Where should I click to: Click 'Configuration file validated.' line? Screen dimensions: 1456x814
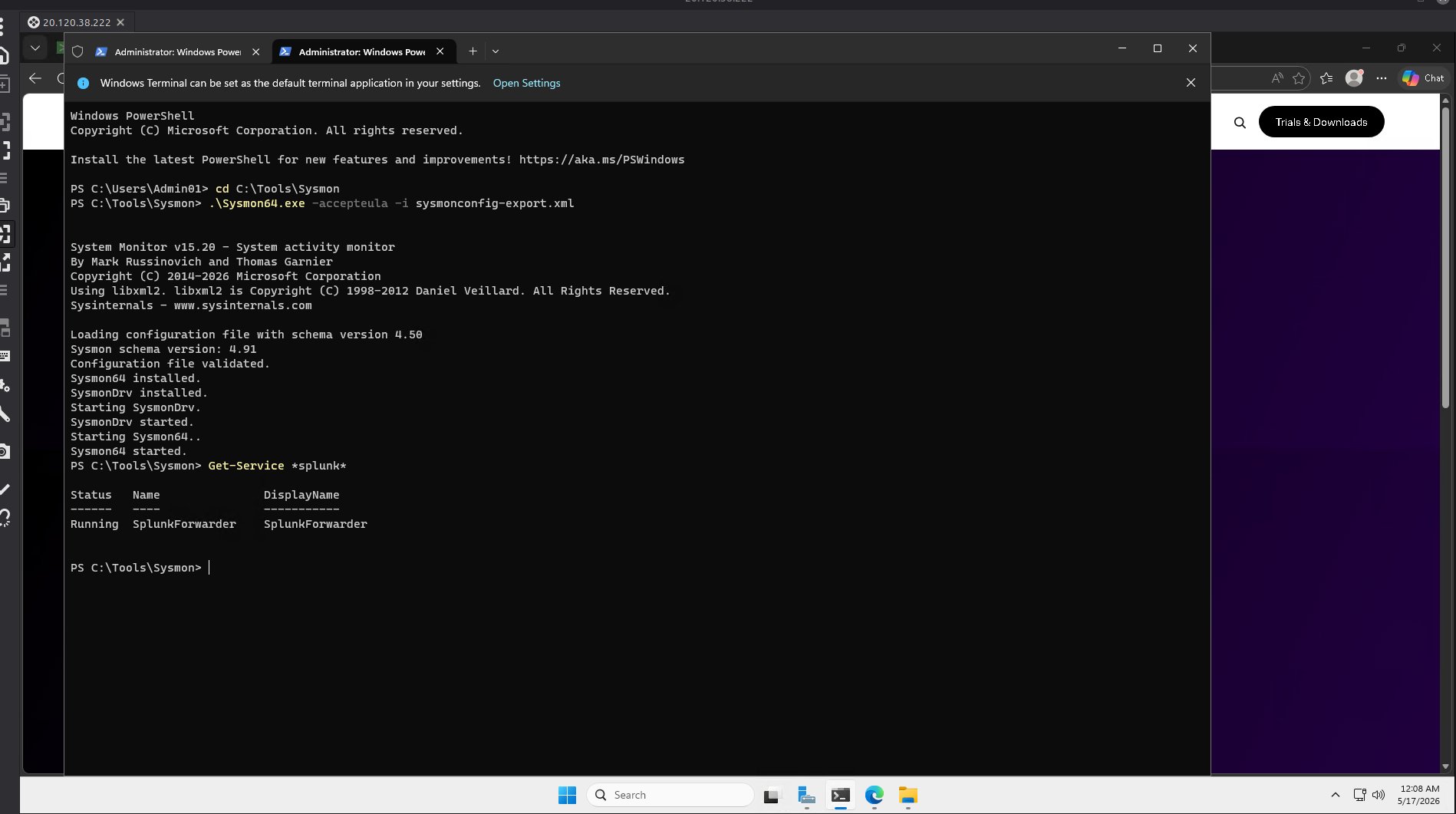tap(170, 364)
